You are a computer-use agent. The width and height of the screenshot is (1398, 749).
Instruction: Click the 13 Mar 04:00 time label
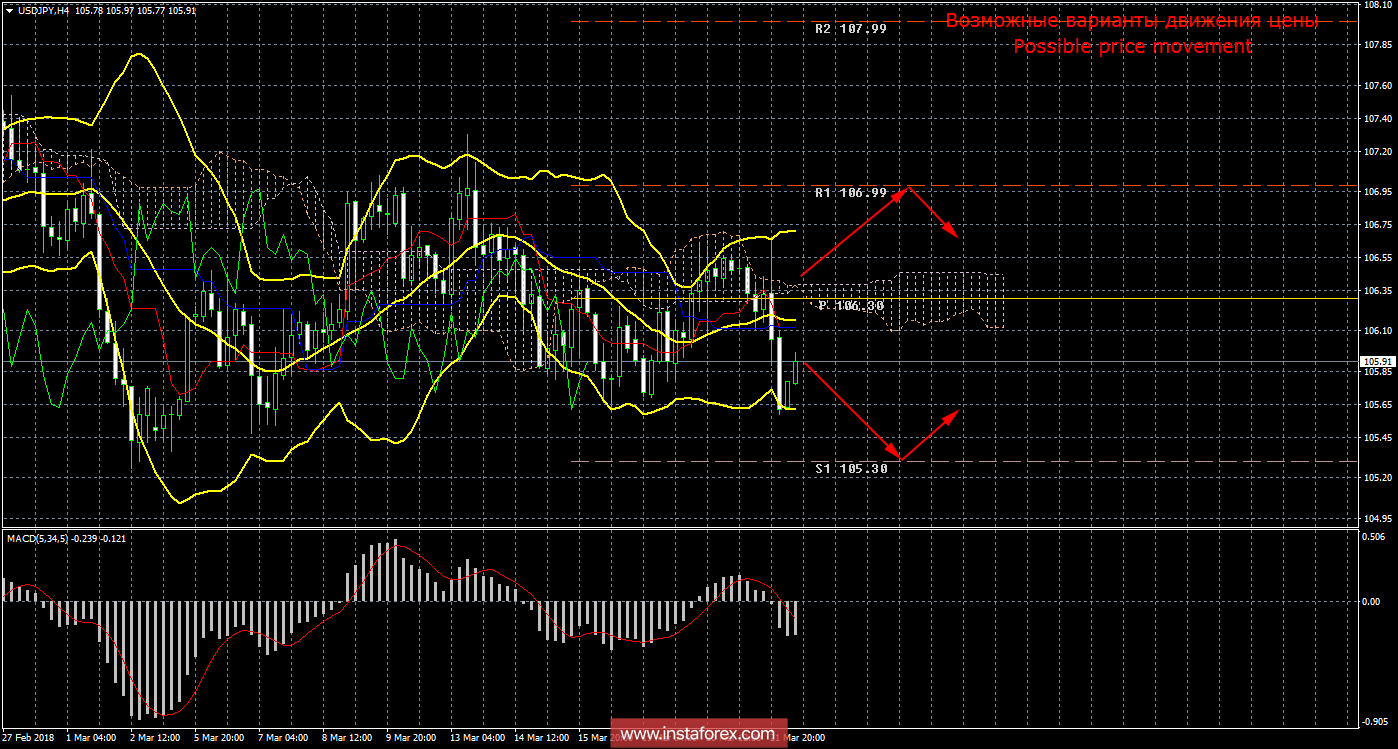[476, 738]
